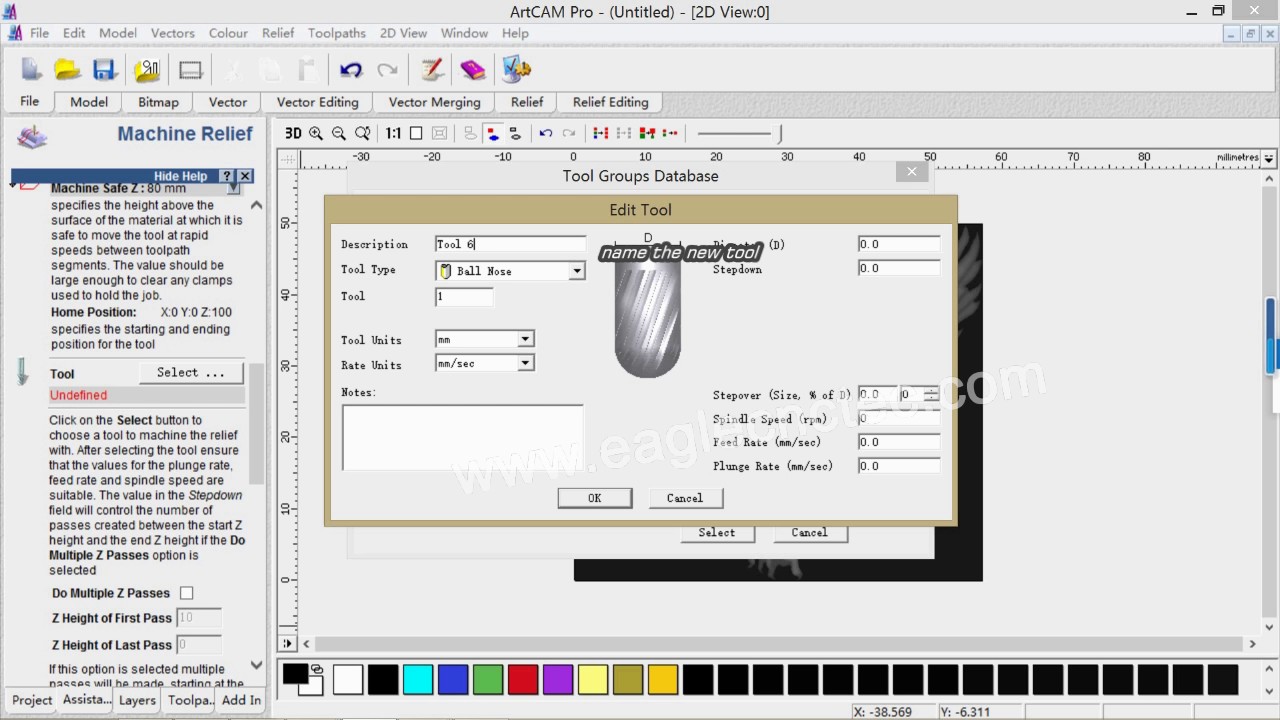Open the purple Help book icon

click(x=473, y=69)
